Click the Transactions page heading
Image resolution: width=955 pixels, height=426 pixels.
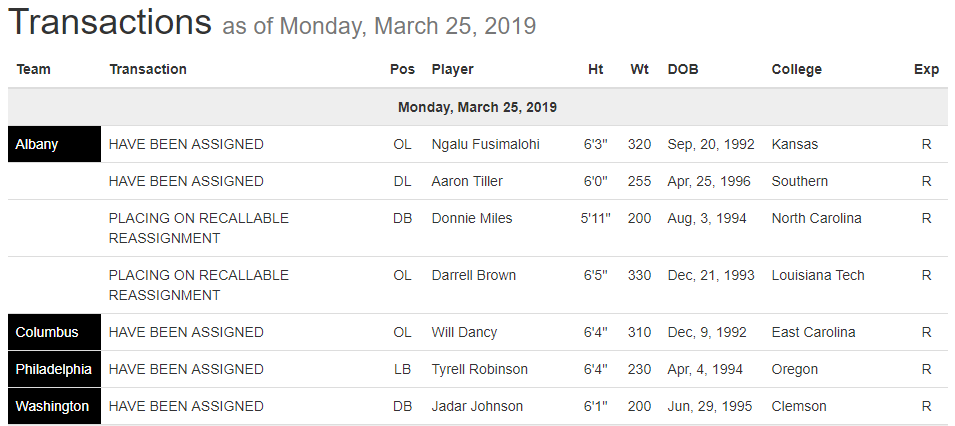110,22
